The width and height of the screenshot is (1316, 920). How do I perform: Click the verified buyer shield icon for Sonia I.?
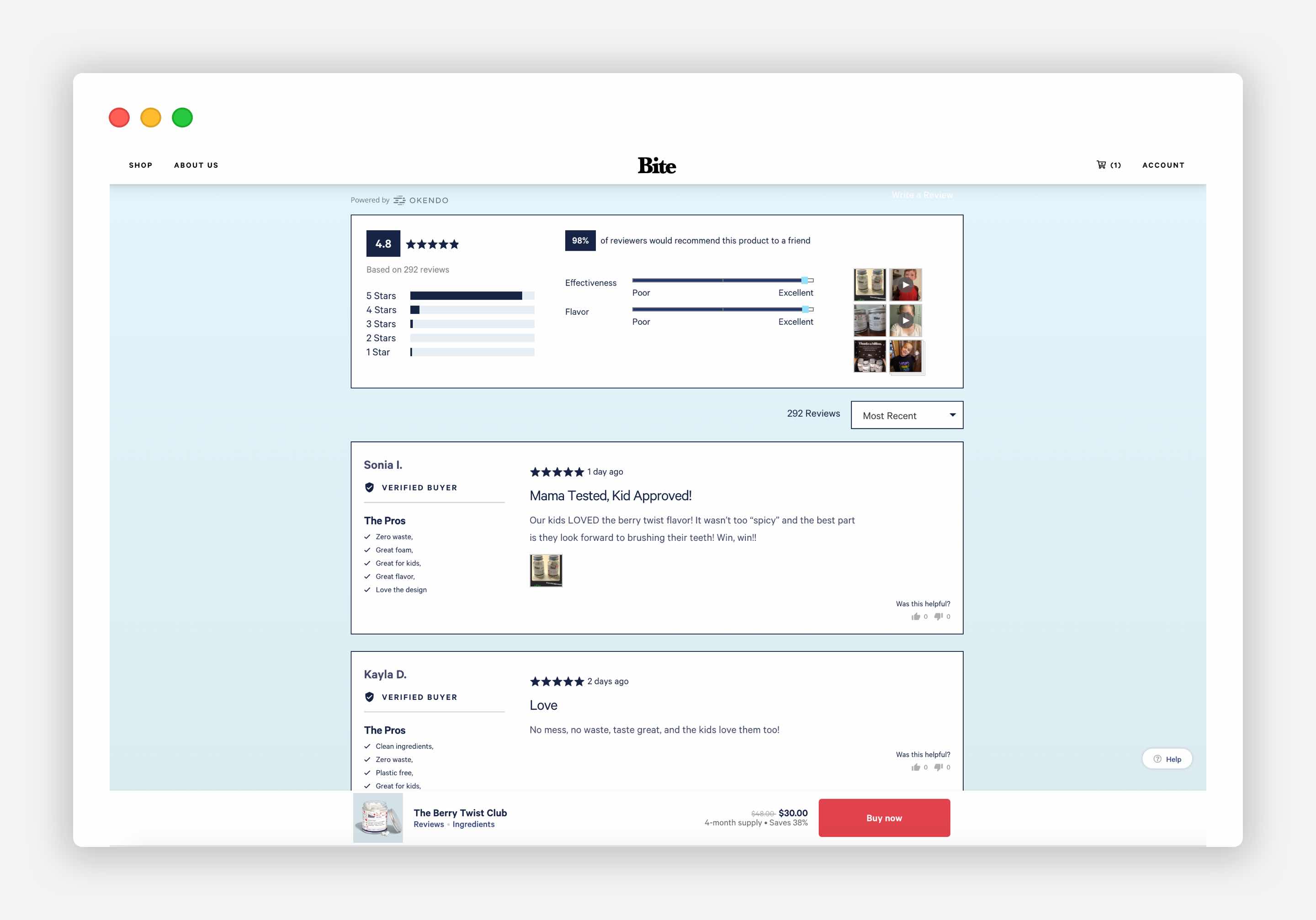click(x=370, y=487)
